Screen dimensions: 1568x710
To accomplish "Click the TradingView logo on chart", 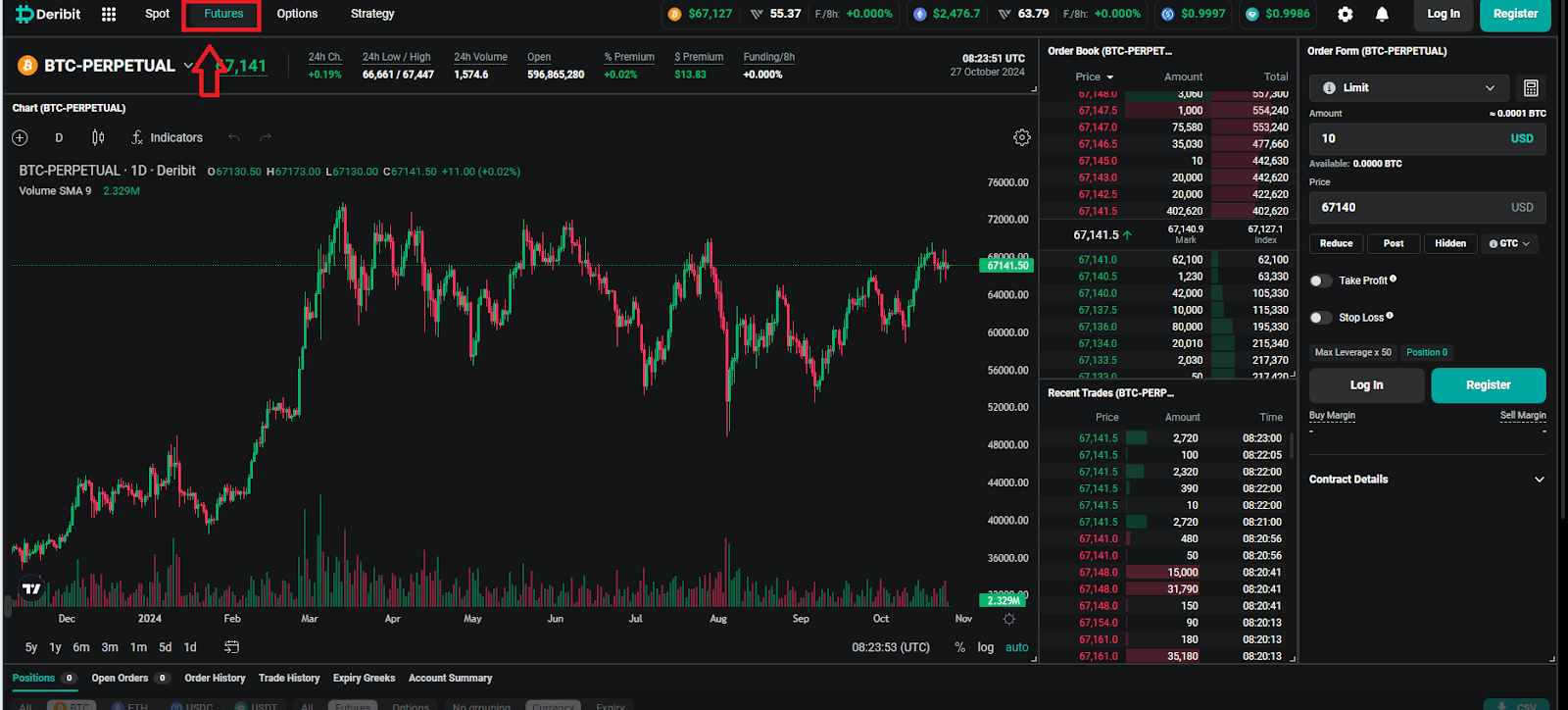I will [31, 588].
